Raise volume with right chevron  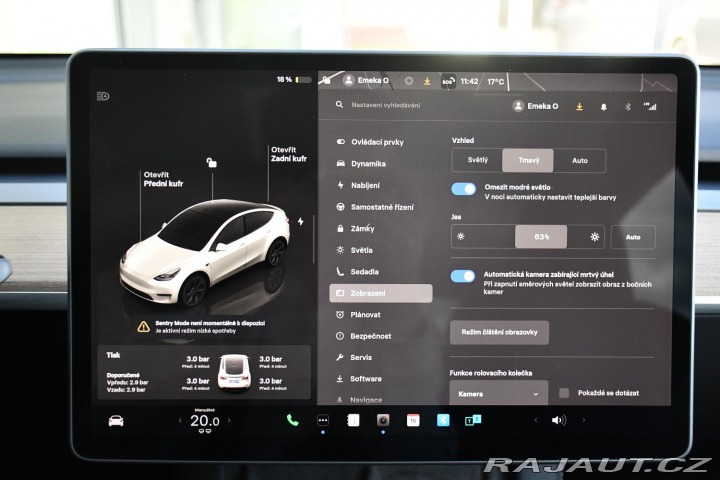click(x=584, y=420)
